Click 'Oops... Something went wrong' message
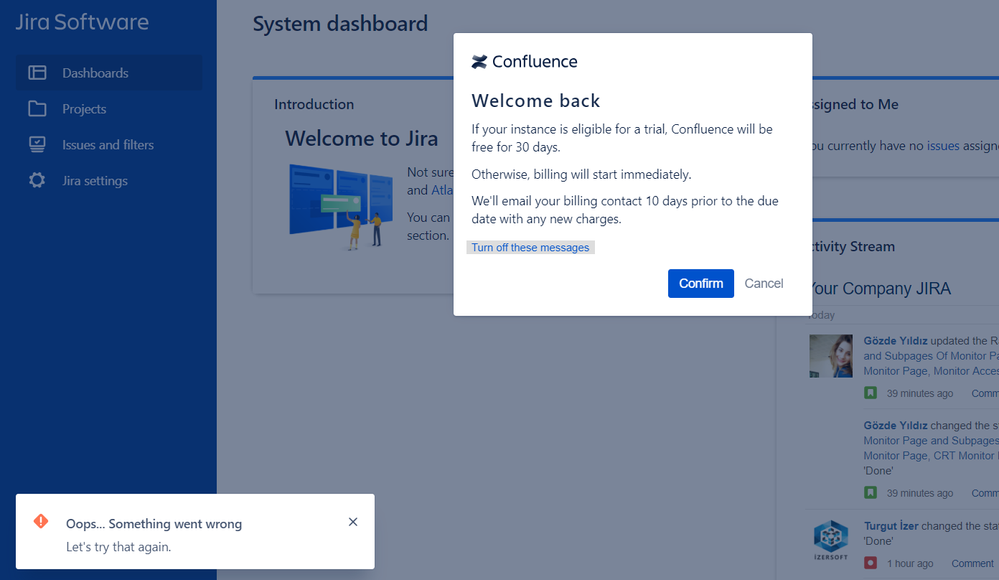The height and width of the screenshot is (580, 999). tap(154, 524)
